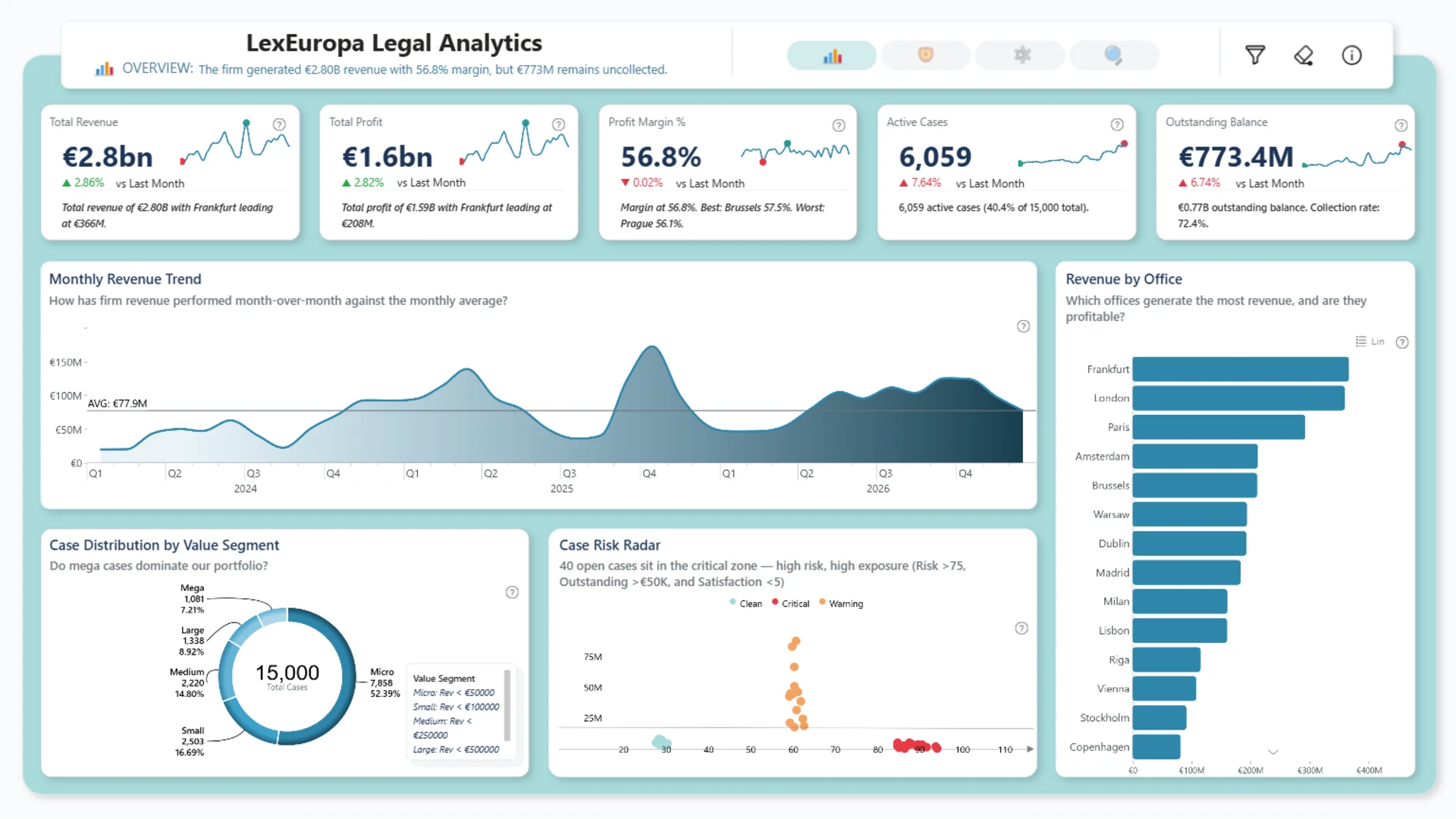1456x819 pixels.
Task: Open help icon in Monthly Revenue Trend chart
Action: pos(1023,326)
